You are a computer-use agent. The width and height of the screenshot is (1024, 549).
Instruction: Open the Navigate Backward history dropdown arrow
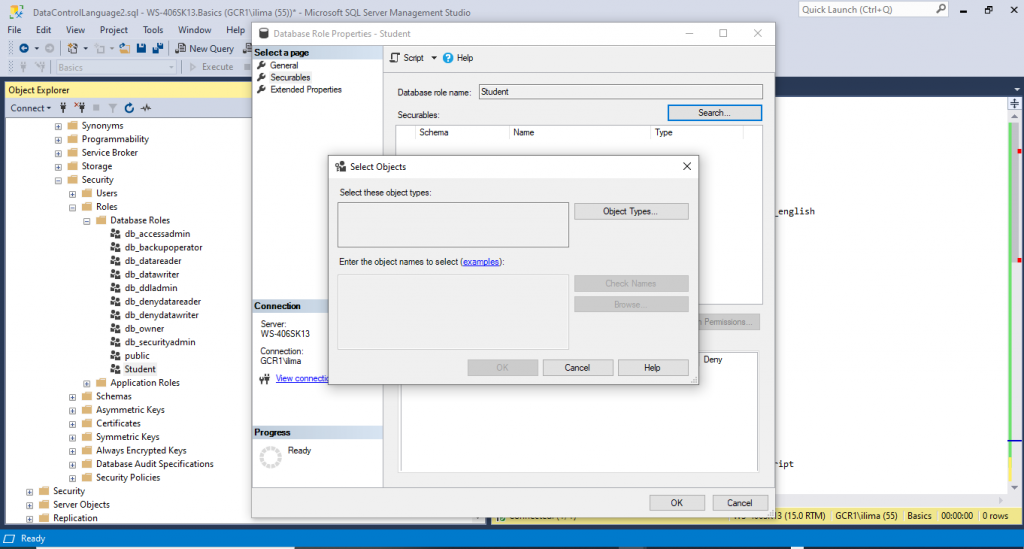pyautogui.click(x=37, y=48)
